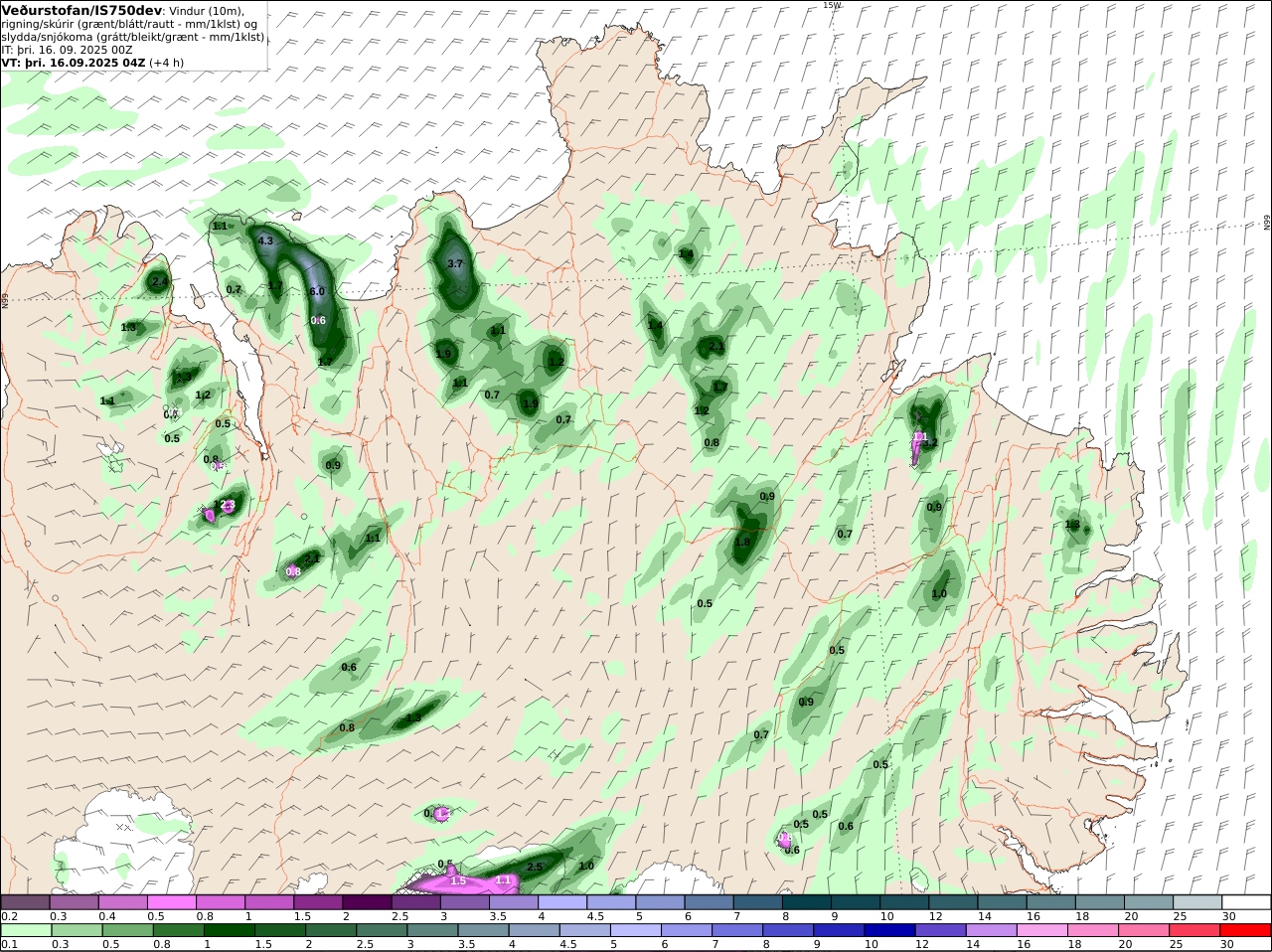Click the lavender 14–16 swatch in bottom legend
The image size is (1272, 952).
(x=990, y=930)
